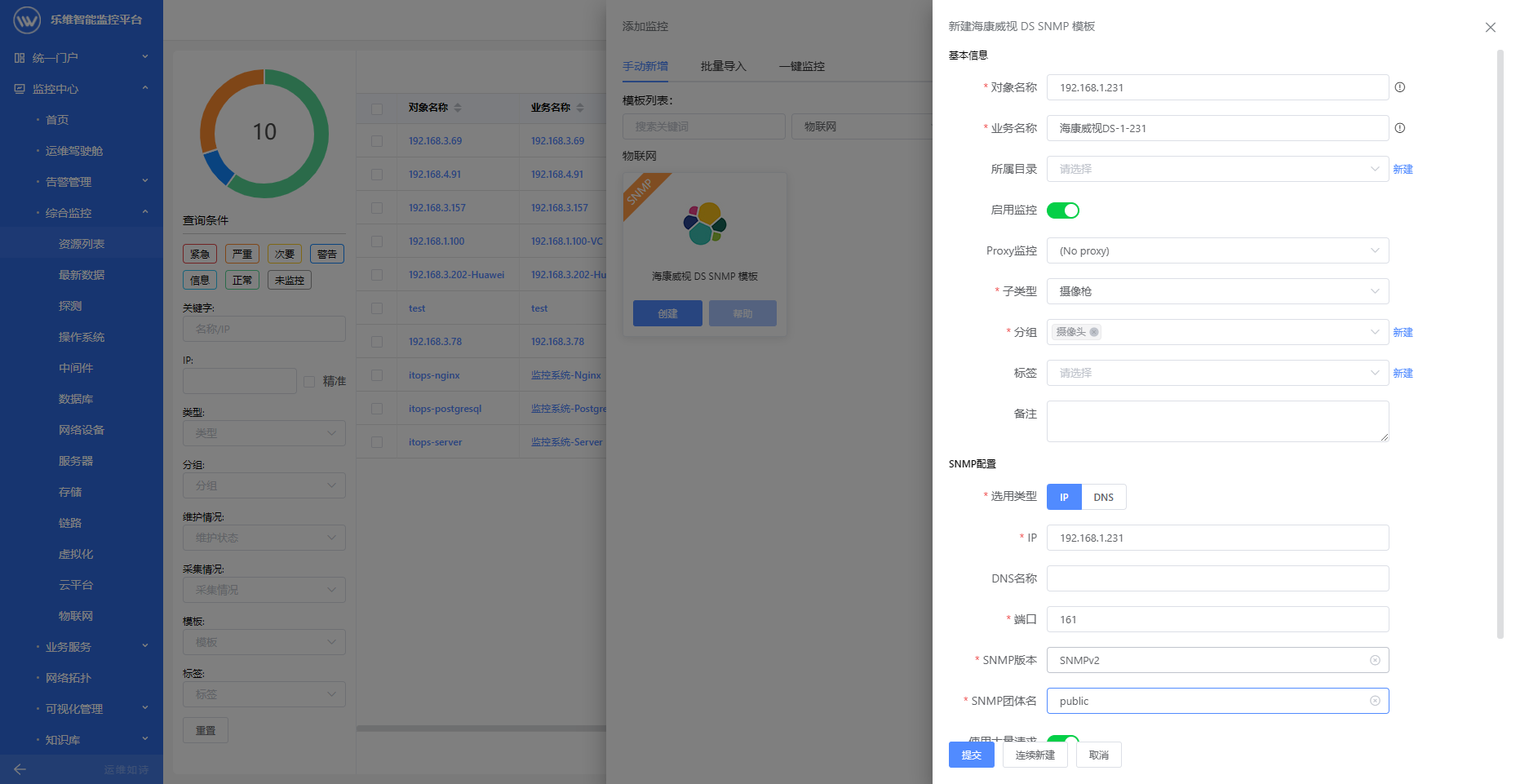The height and width of the screenshot is (784, 1520).
Task: Filter by the orange 严重 severity tag
Action: pyautogui.click(x=242, y=254)
